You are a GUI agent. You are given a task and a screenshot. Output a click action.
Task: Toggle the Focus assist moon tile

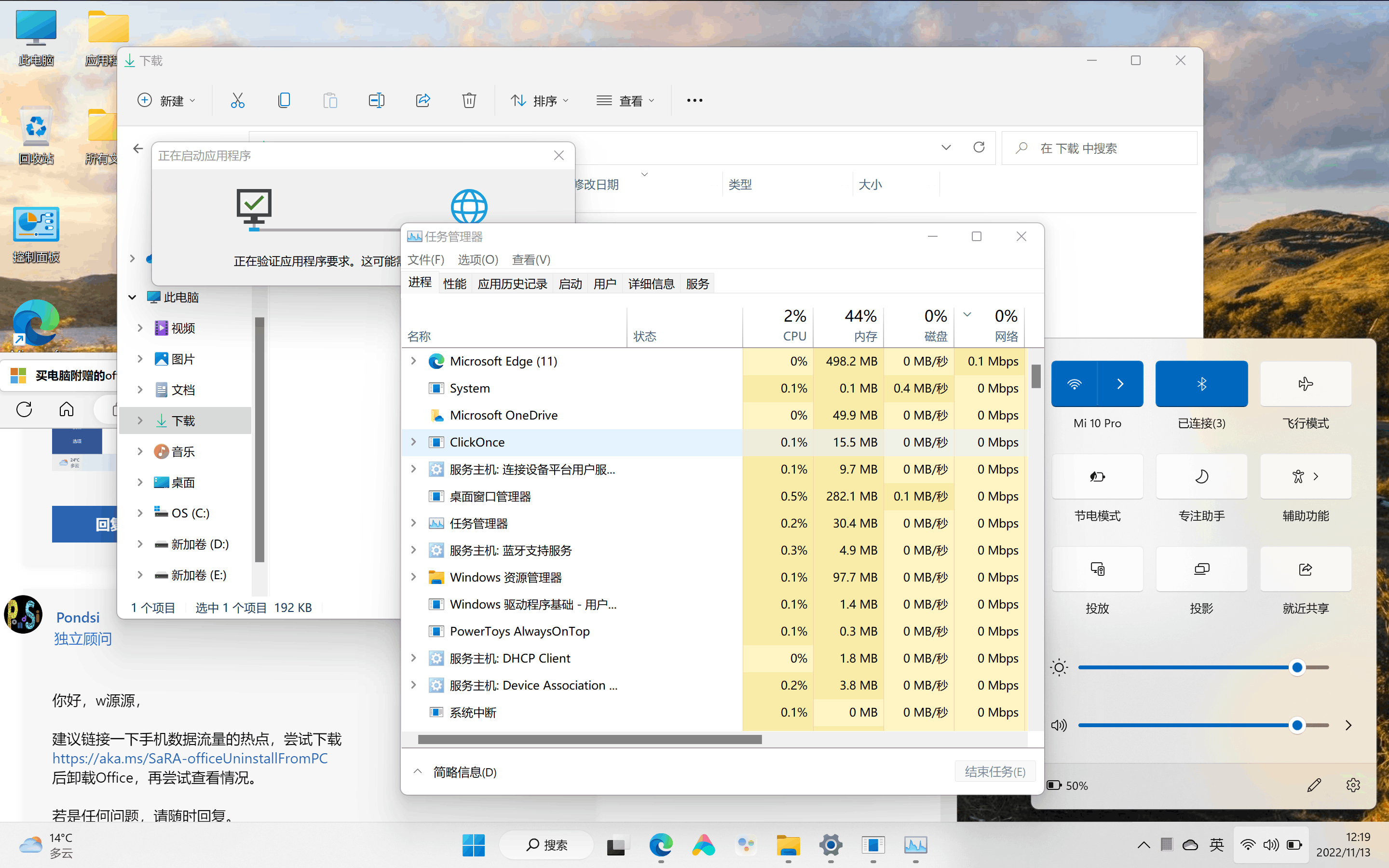click(1201, 476)
